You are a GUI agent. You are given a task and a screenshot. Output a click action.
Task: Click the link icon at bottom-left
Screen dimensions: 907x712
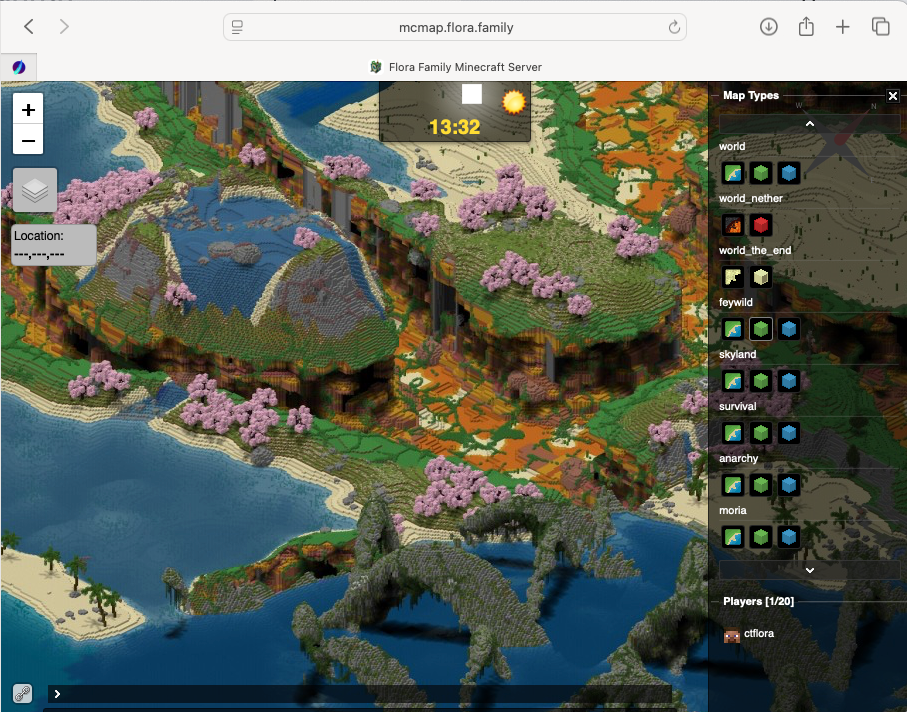pos(22,693)
